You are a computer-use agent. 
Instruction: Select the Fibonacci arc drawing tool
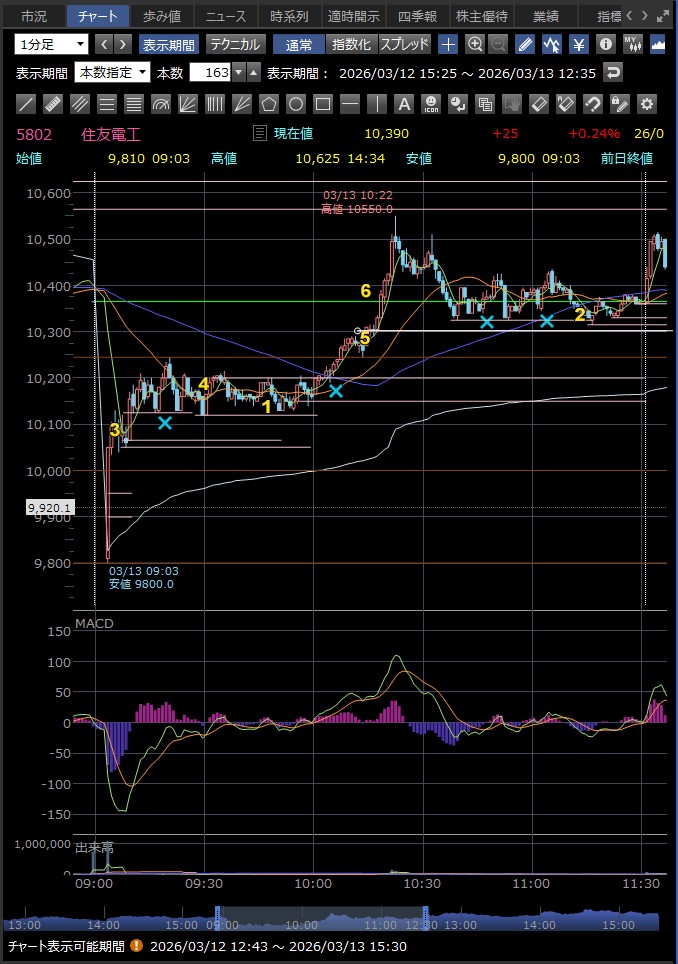[x=161, y=103]
